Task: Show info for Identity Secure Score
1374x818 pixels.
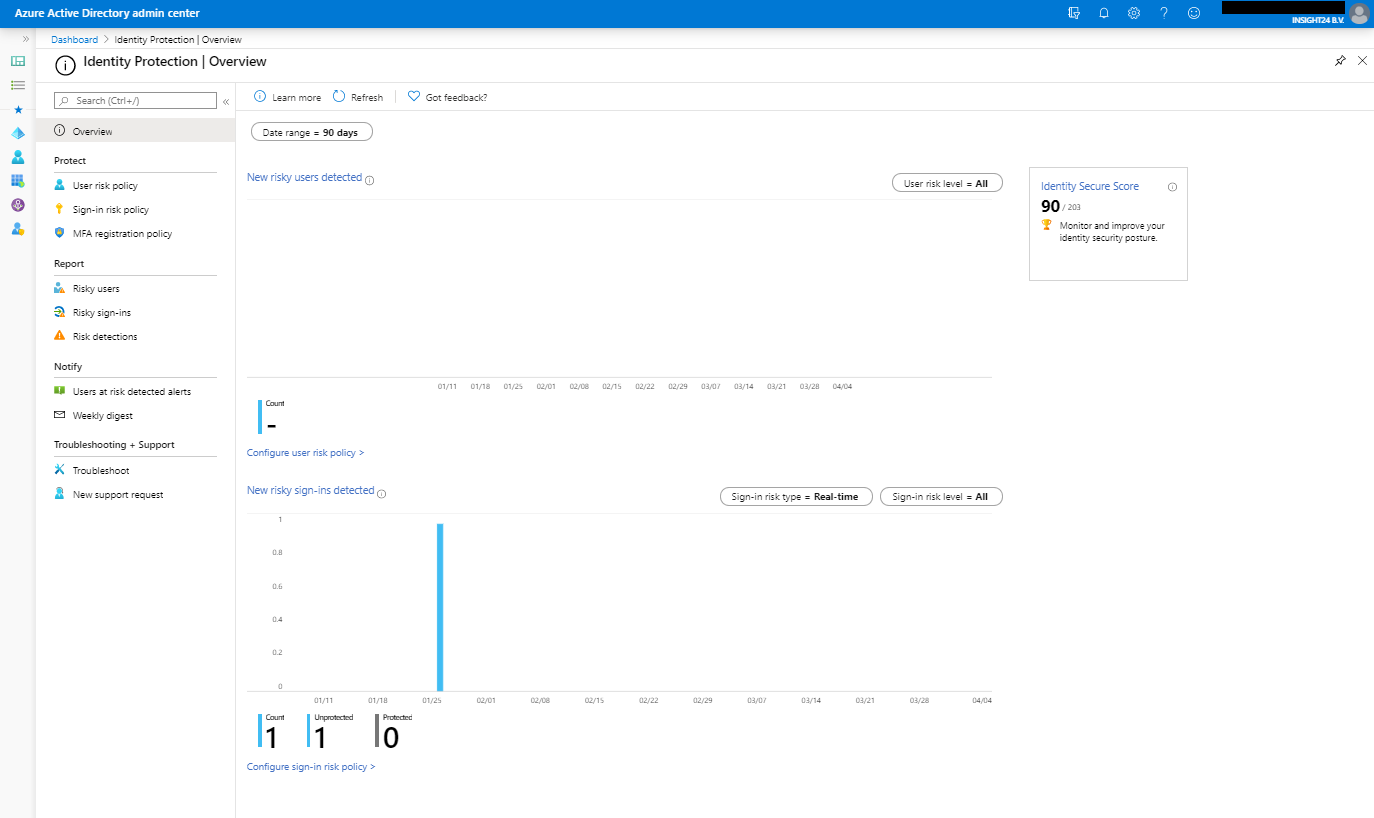Action: pos(1173,186)
